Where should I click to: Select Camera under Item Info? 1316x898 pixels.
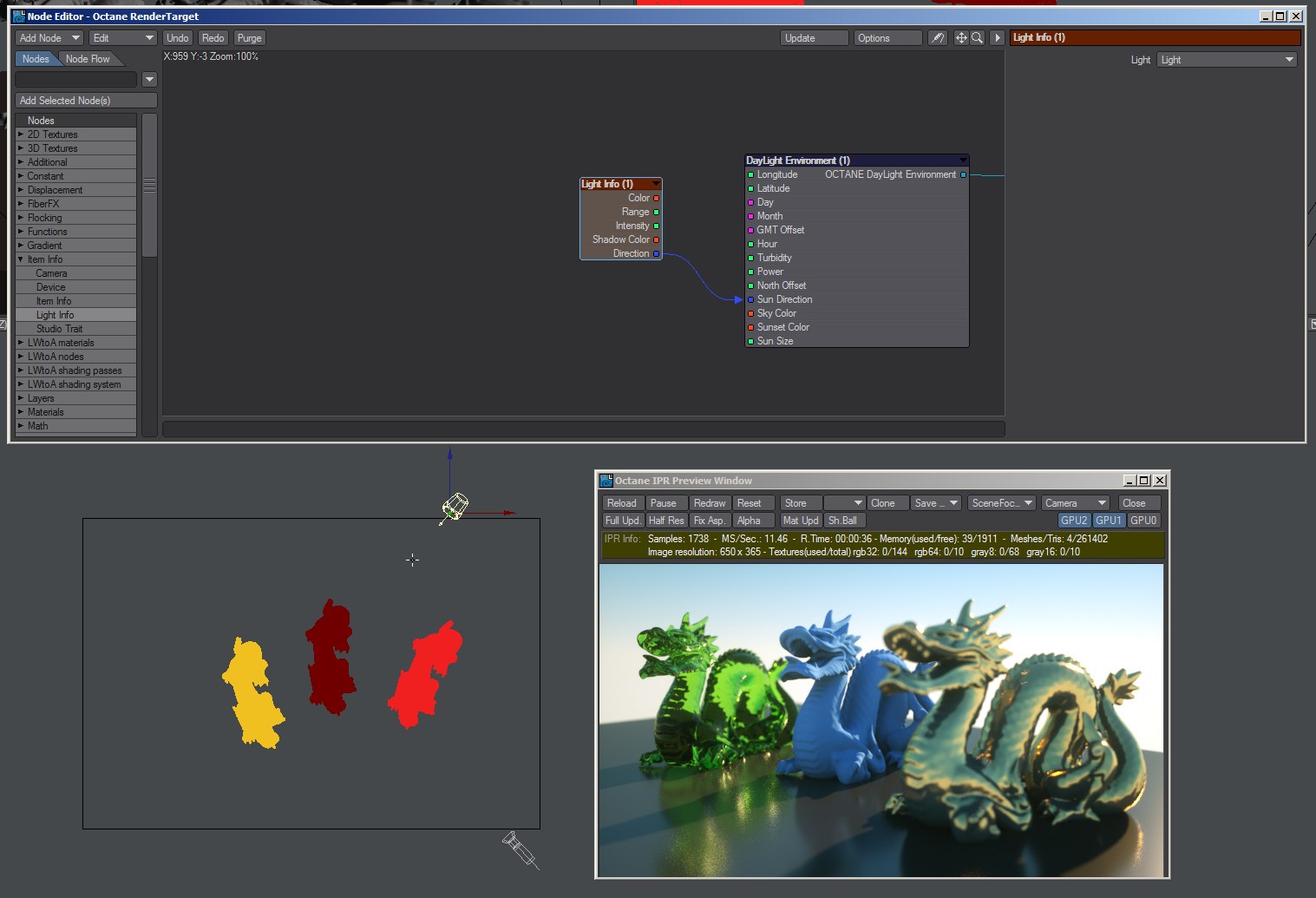(76, 273)
